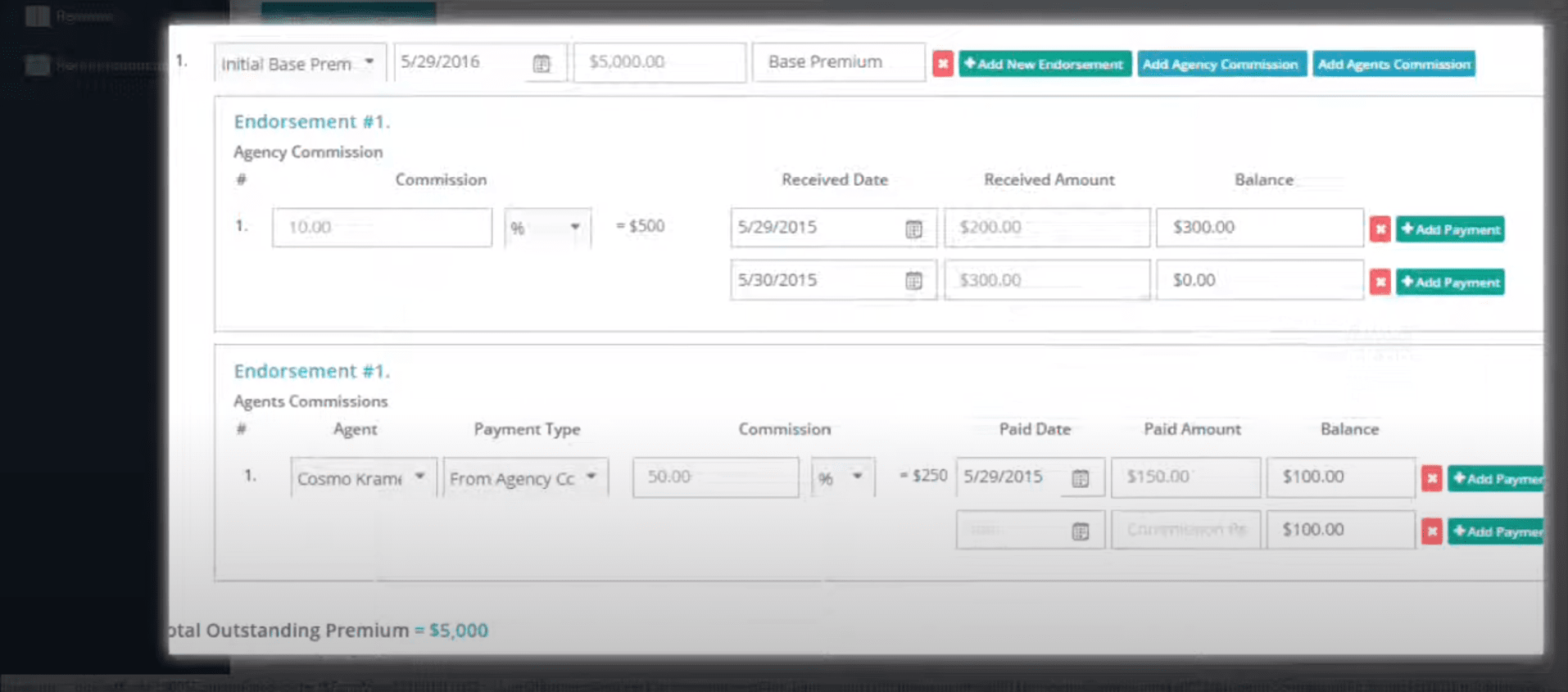Remove the empty paid amount row
Viewport: 1568px width, 692px height.
(x=1432, y=531)
